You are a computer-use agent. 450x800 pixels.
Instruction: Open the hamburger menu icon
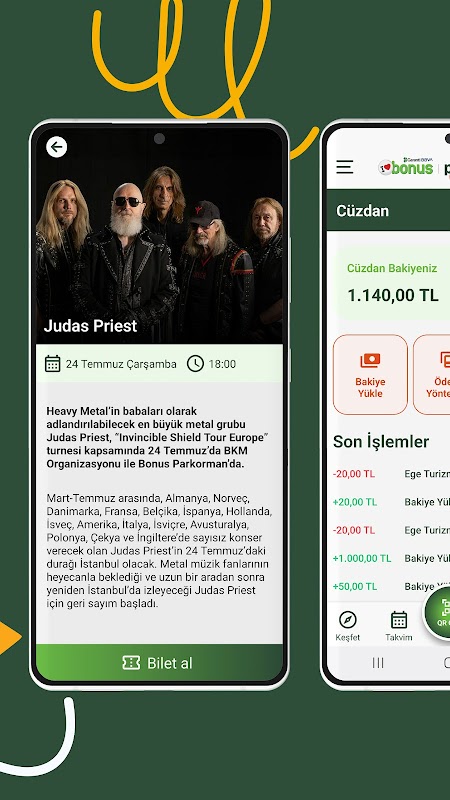pos(345,167)
